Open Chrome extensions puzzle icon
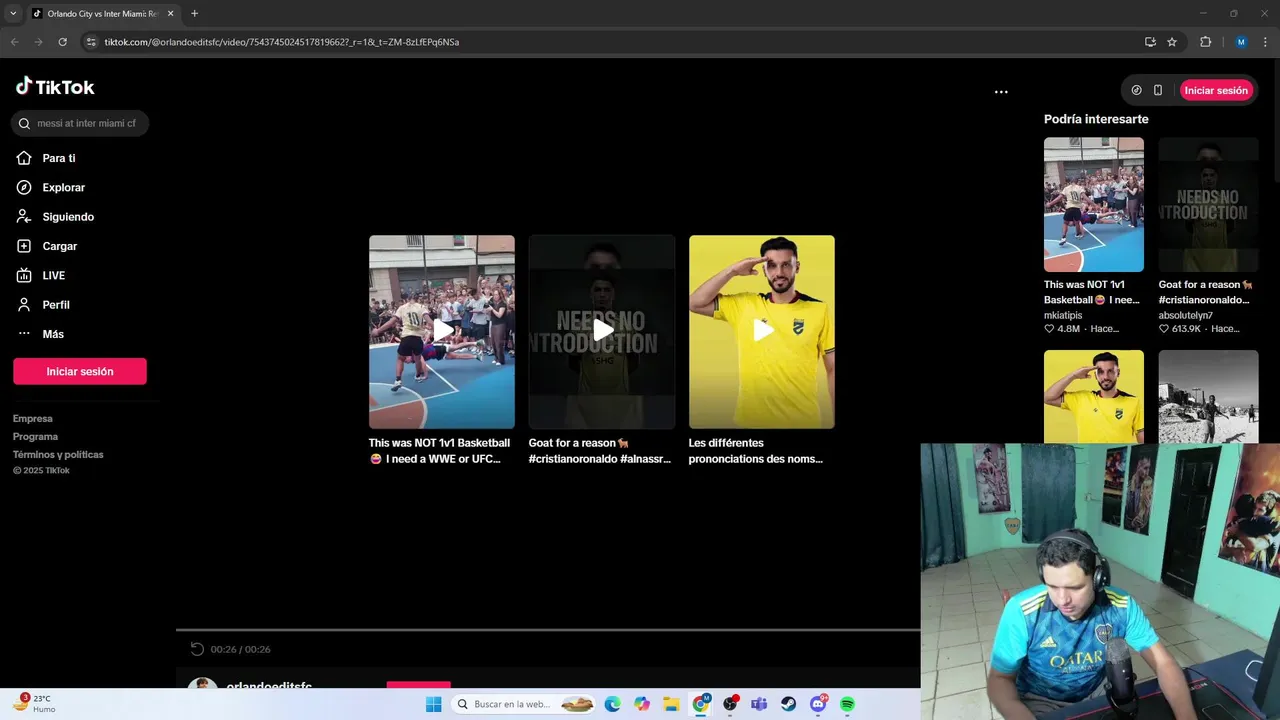Viewport: 1280px width, 720px height. [1205, 42]
